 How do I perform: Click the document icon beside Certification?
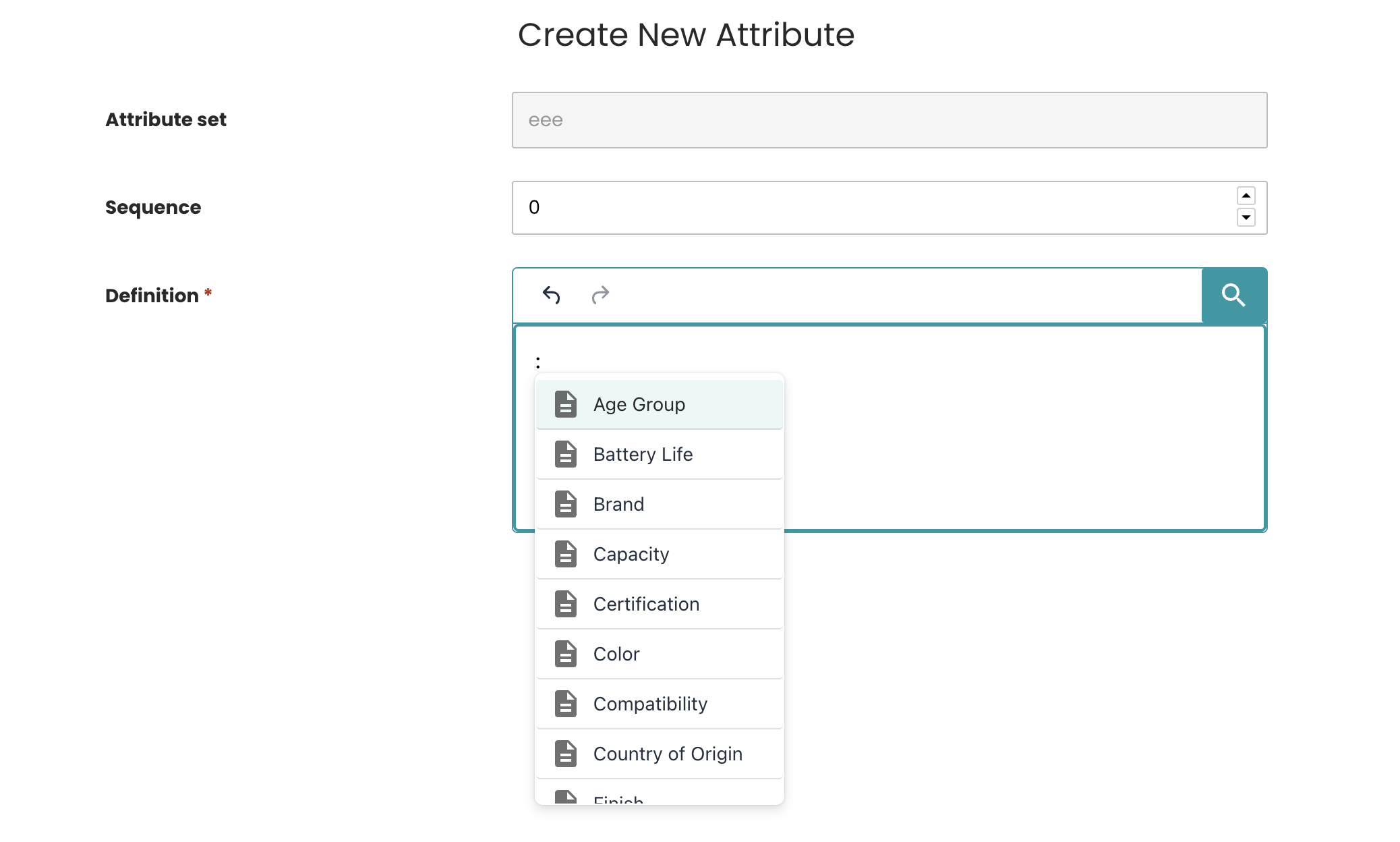[x=565, y=604]
